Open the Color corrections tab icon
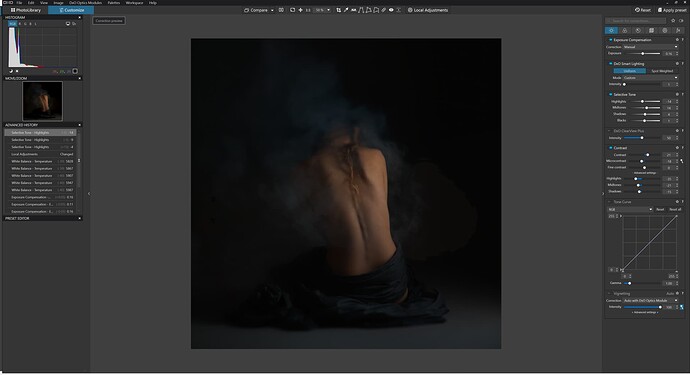The width and height of the screenshot is (690, 375). click(x=624, y=30)
